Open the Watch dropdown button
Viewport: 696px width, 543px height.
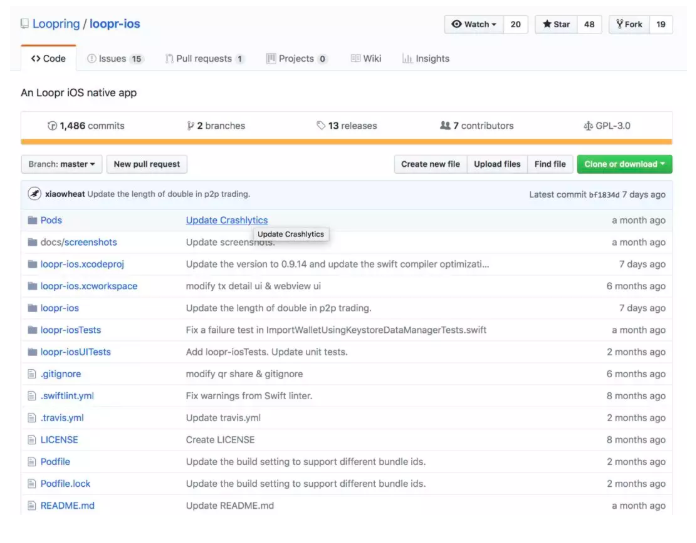click(474, 24)
